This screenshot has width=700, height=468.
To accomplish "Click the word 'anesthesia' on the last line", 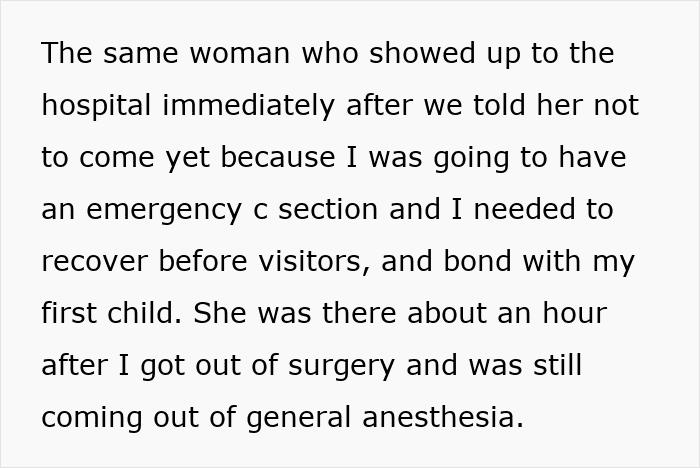I will tap(442, 417).
